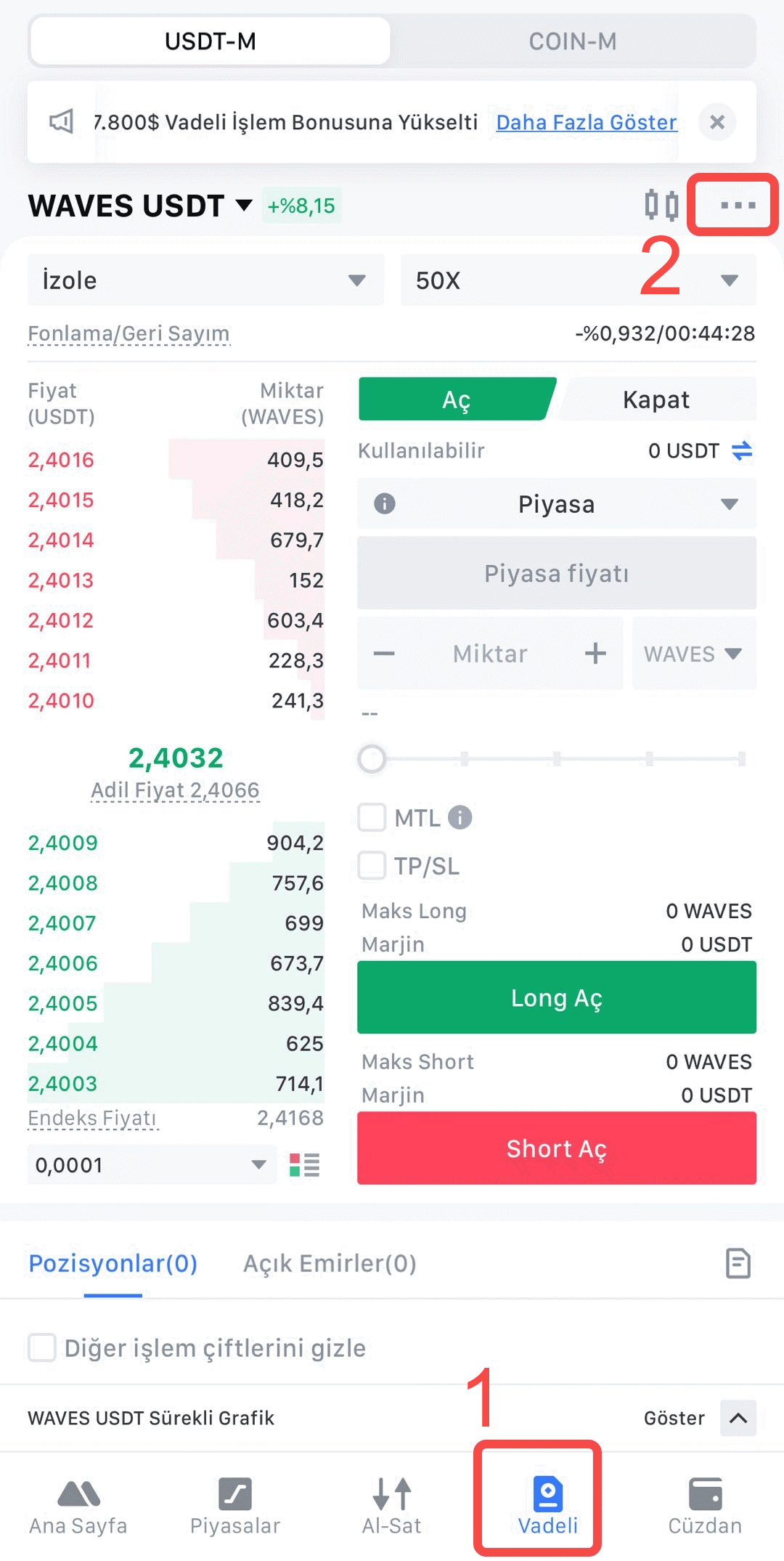This screenshot has width=784, height=1561.
Task: Switch to the COIN-M tab
Action: [572, 41]
